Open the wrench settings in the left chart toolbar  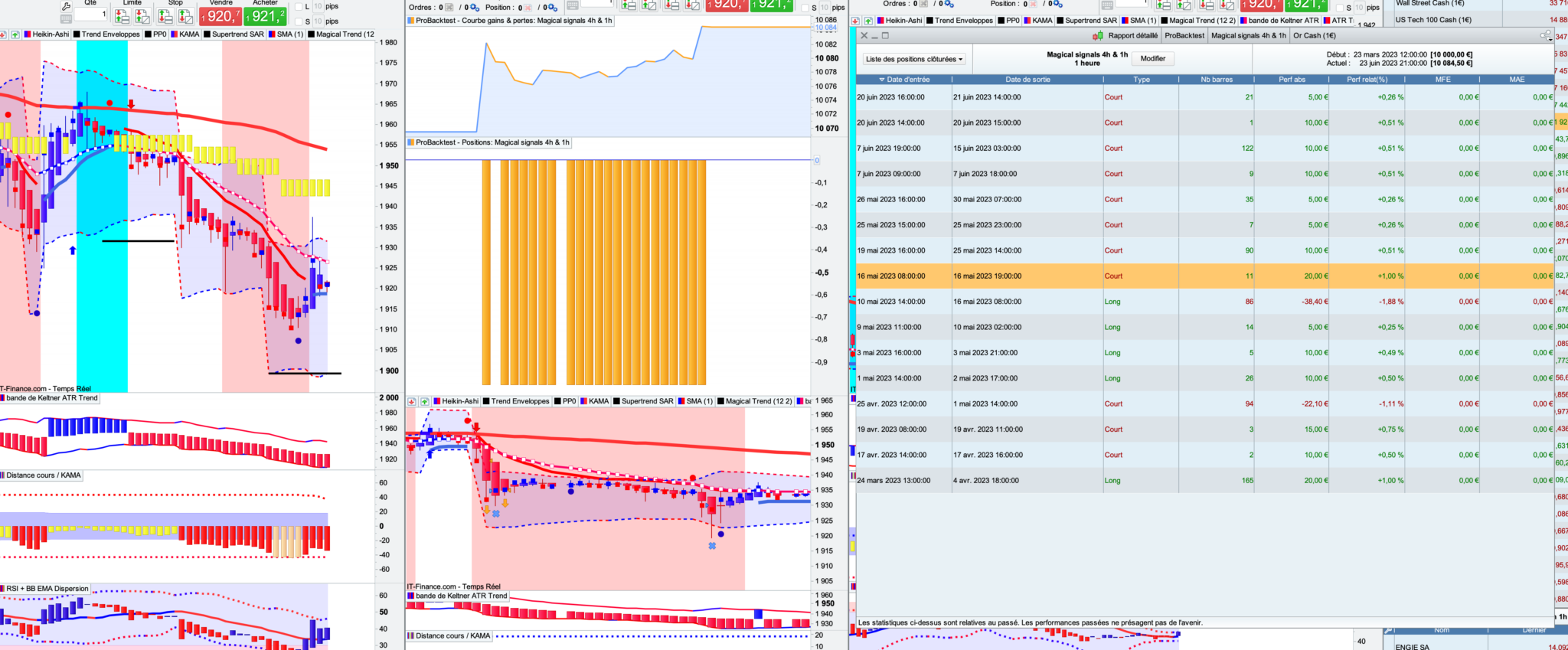click(x=67, y=6)
